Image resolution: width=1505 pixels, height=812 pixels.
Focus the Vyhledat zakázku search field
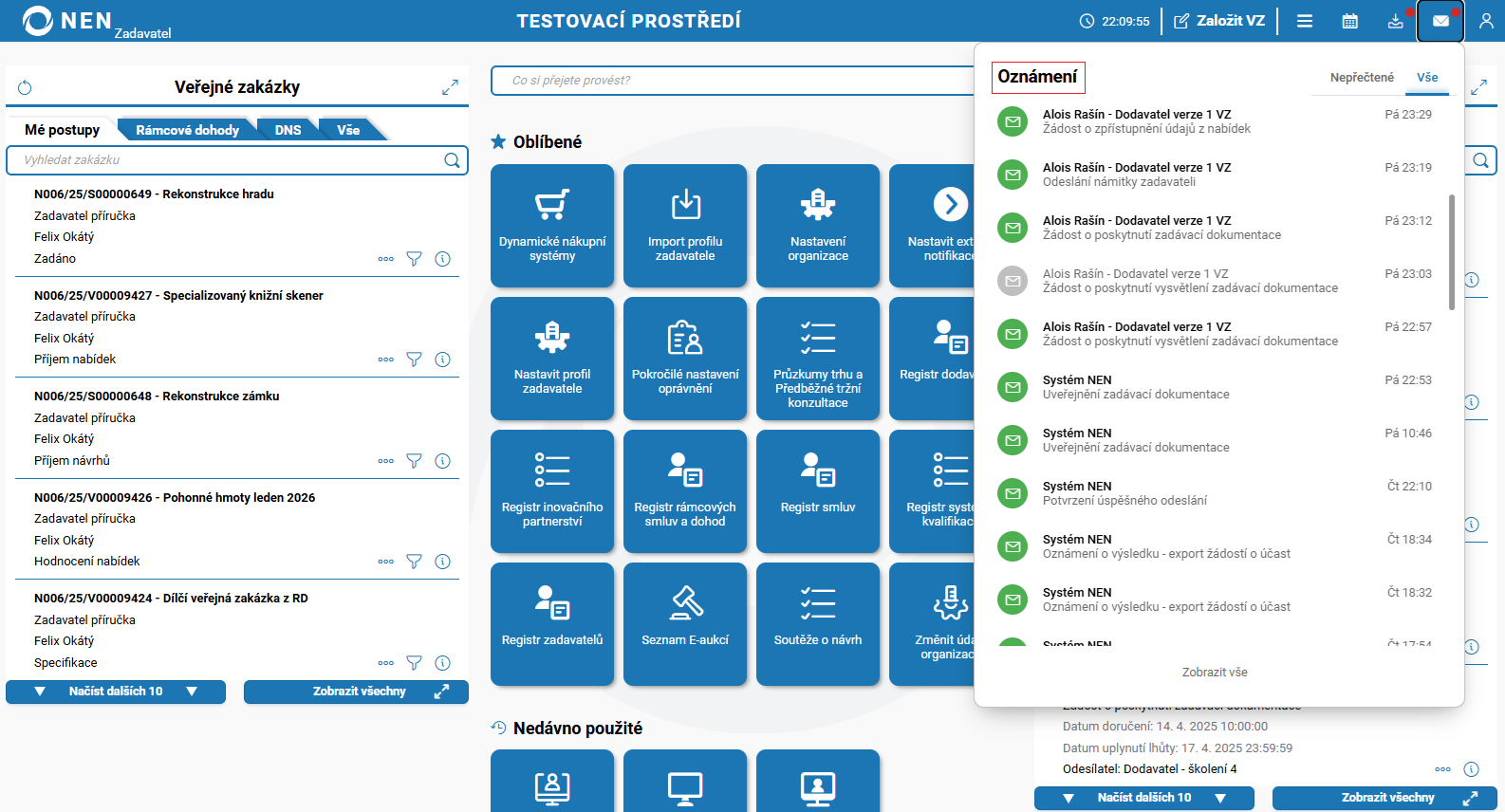[x=237, y=160]
